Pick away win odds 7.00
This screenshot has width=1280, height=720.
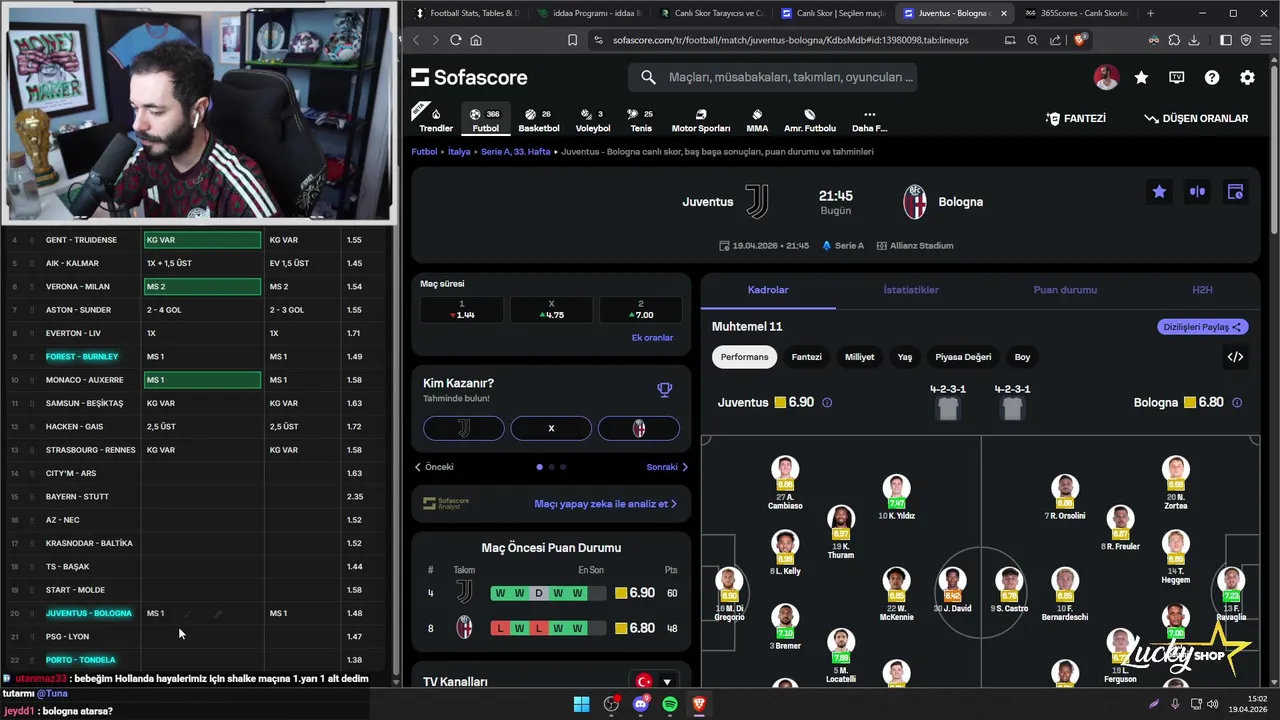pyautogui.click(x=641, y=310)
